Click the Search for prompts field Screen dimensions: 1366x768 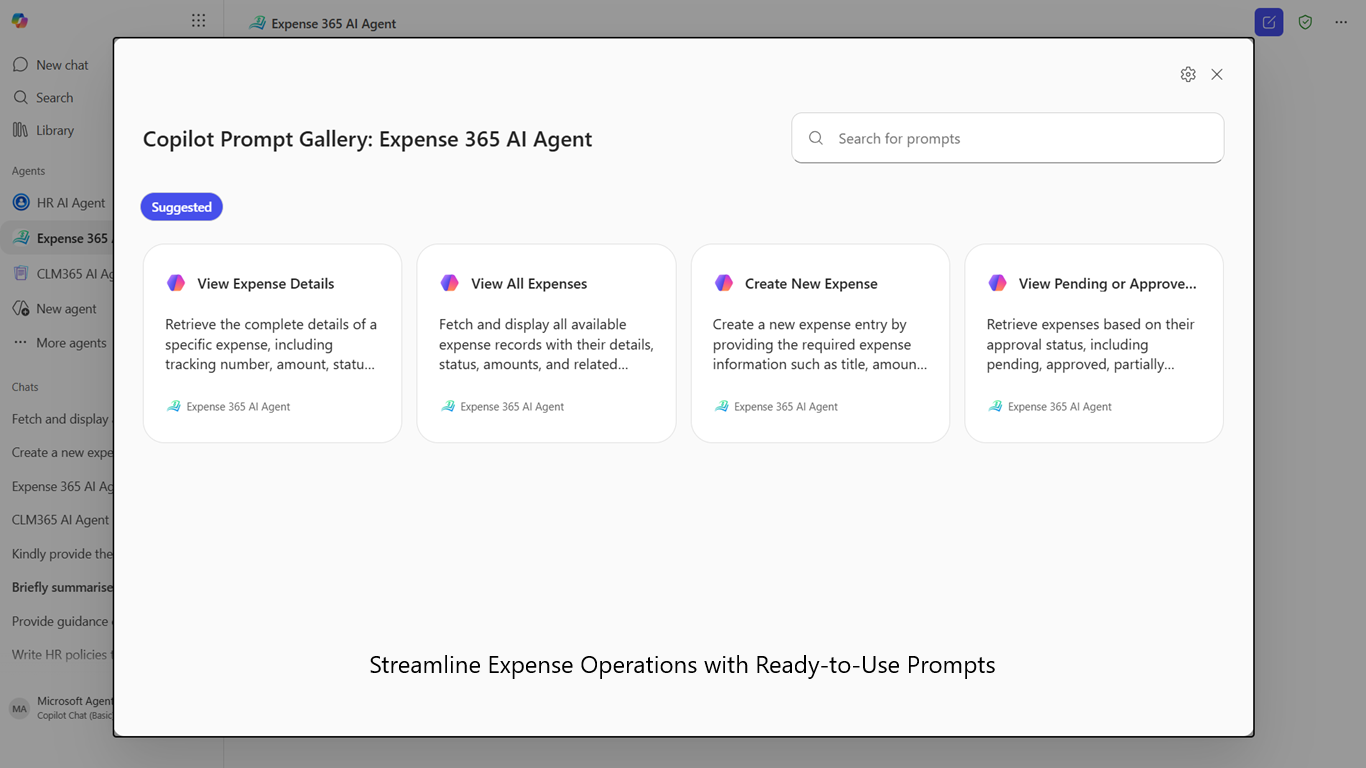click(x=1008, y=138)
